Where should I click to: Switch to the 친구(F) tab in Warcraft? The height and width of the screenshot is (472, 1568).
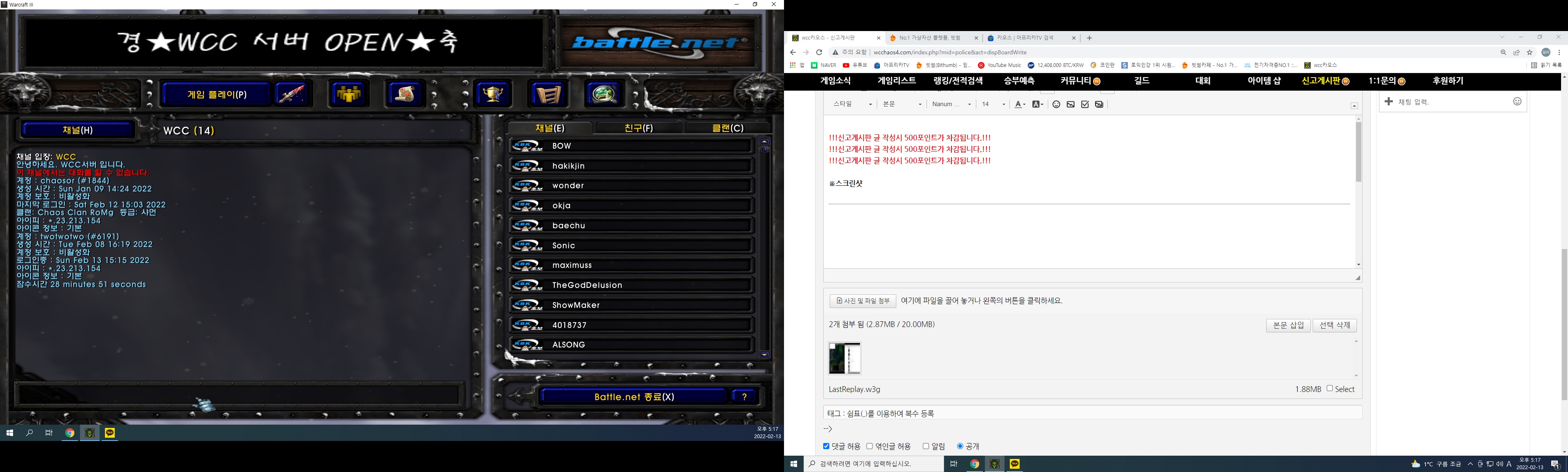[639, 128]
